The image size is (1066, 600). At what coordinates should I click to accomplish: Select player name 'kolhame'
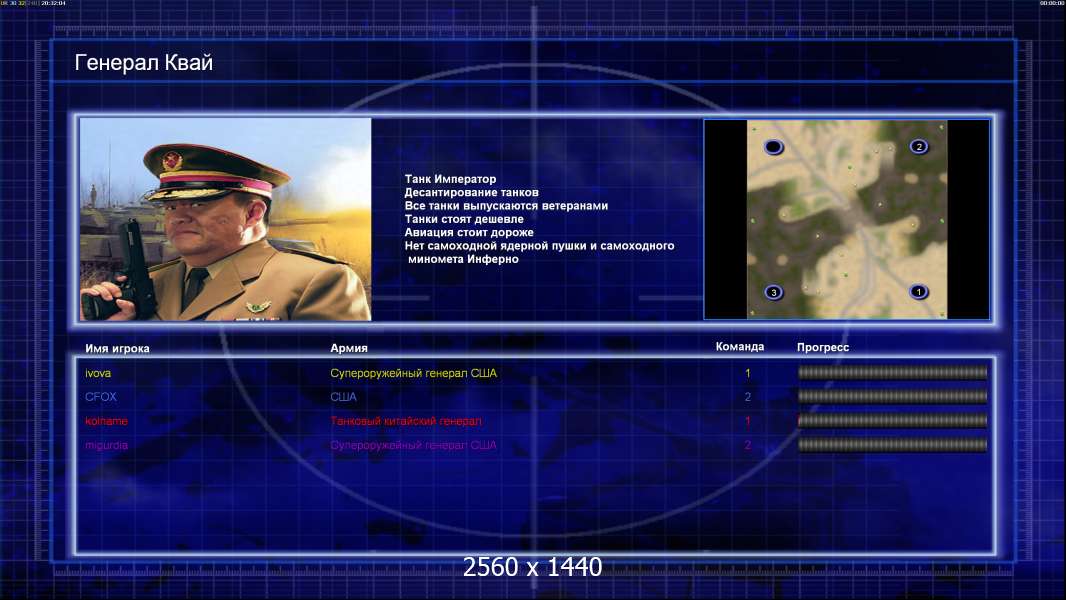click(x=106, y=421)
